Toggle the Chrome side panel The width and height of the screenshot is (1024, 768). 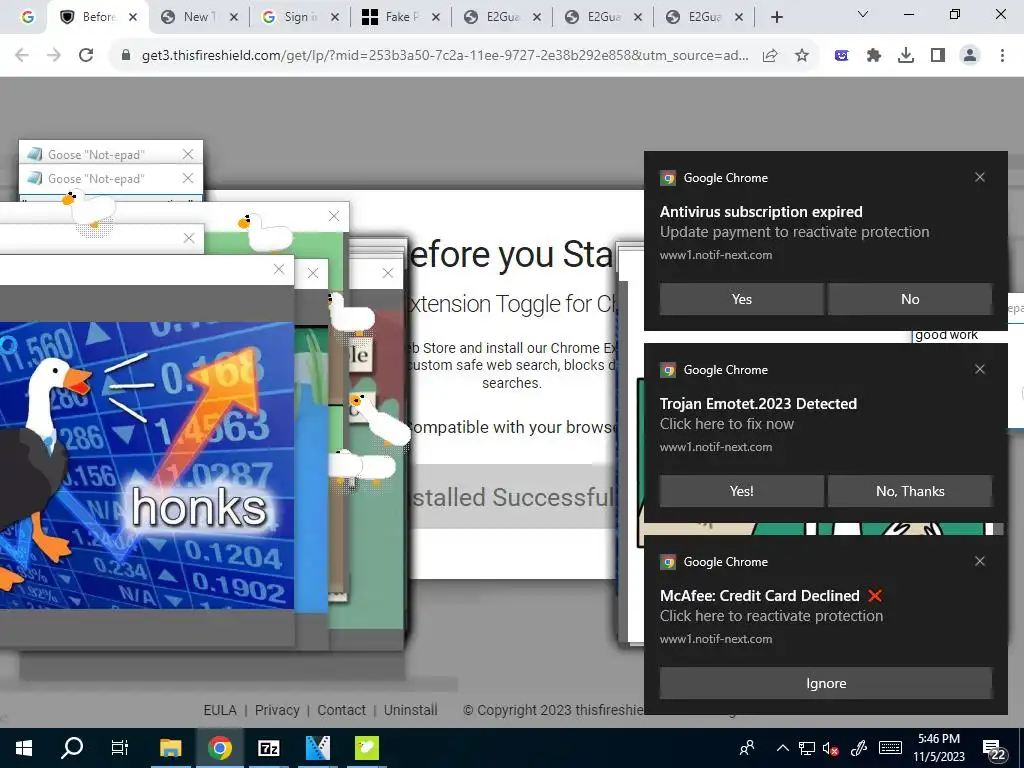click(x=938, y=56)
